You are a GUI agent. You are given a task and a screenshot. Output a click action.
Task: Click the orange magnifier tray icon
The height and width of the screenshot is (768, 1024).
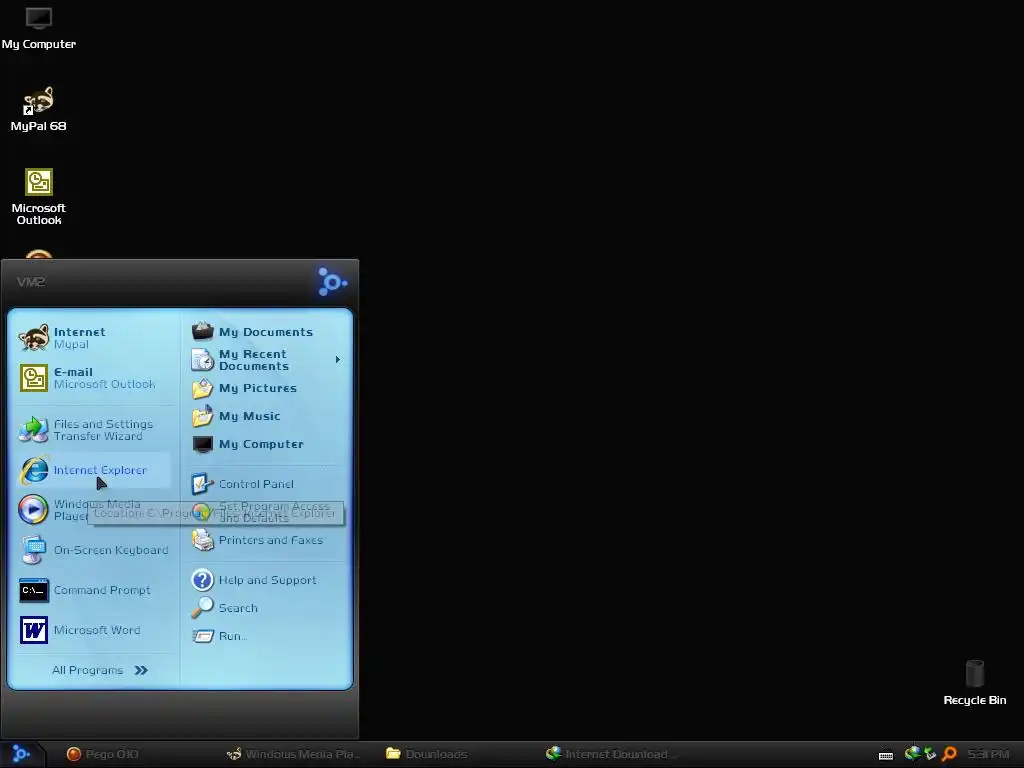950,754
